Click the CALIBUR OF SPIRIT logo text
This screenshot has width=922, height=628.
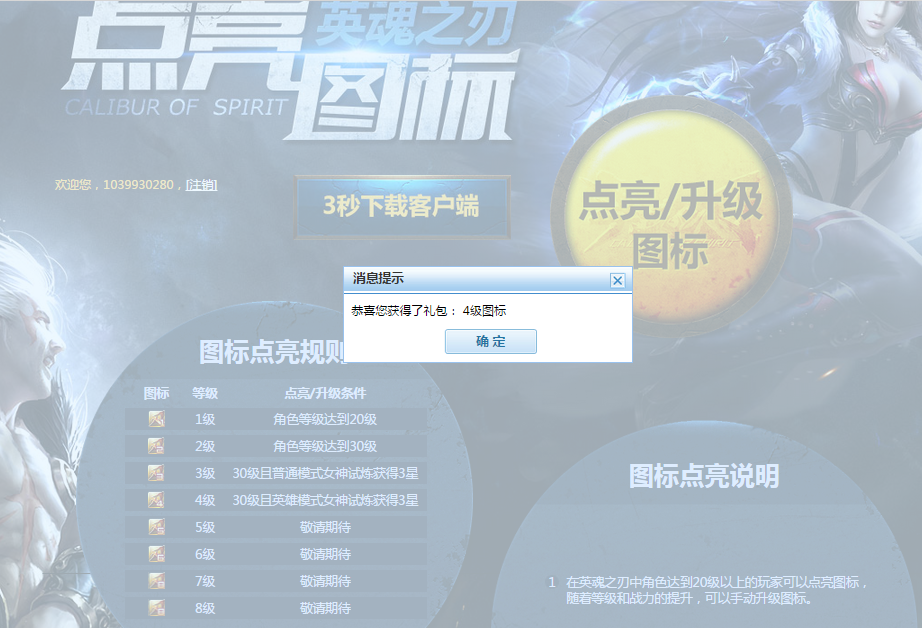coord(176,108)
